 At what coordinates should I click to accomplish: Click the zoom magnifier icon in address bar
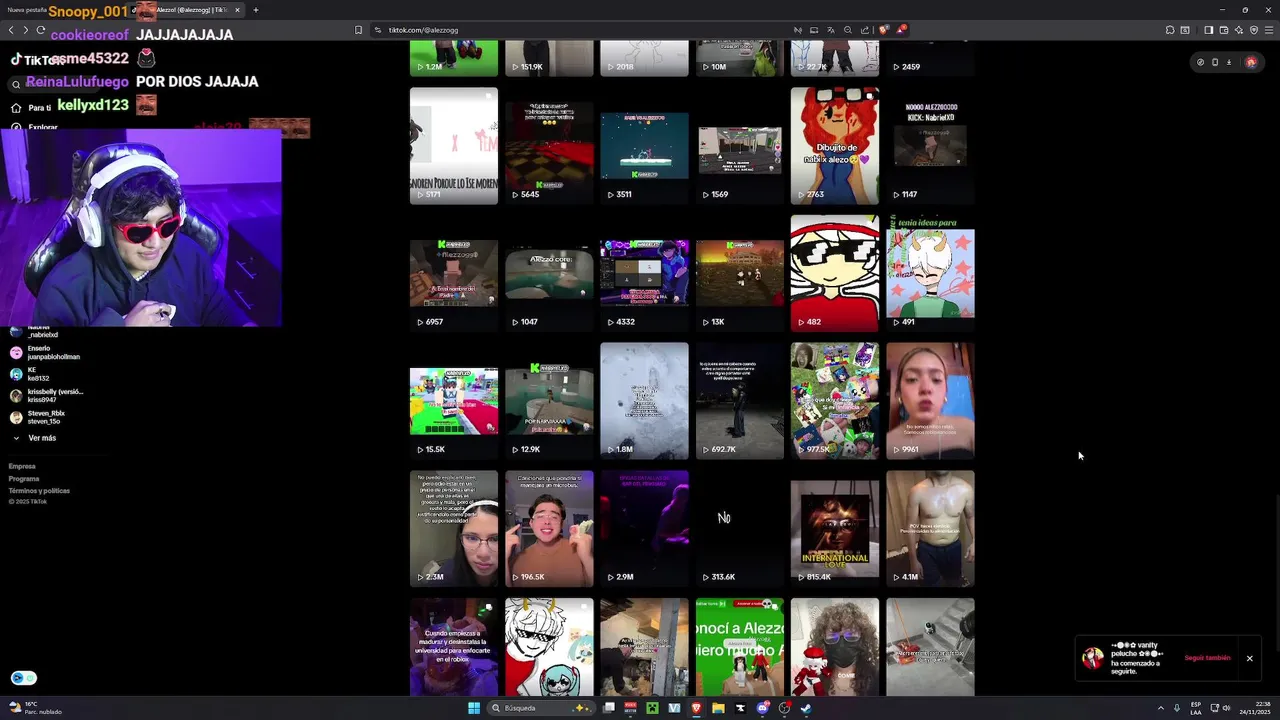point(848,30)
